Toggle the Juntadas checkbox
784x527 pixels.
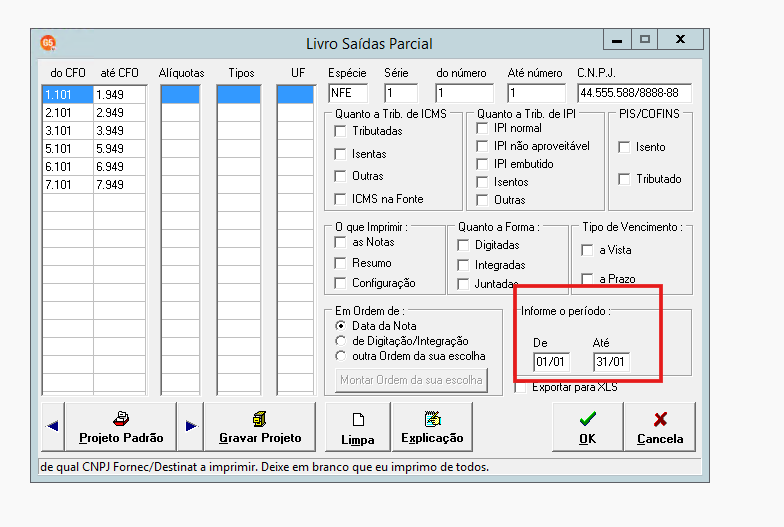(x=463, y=284)
